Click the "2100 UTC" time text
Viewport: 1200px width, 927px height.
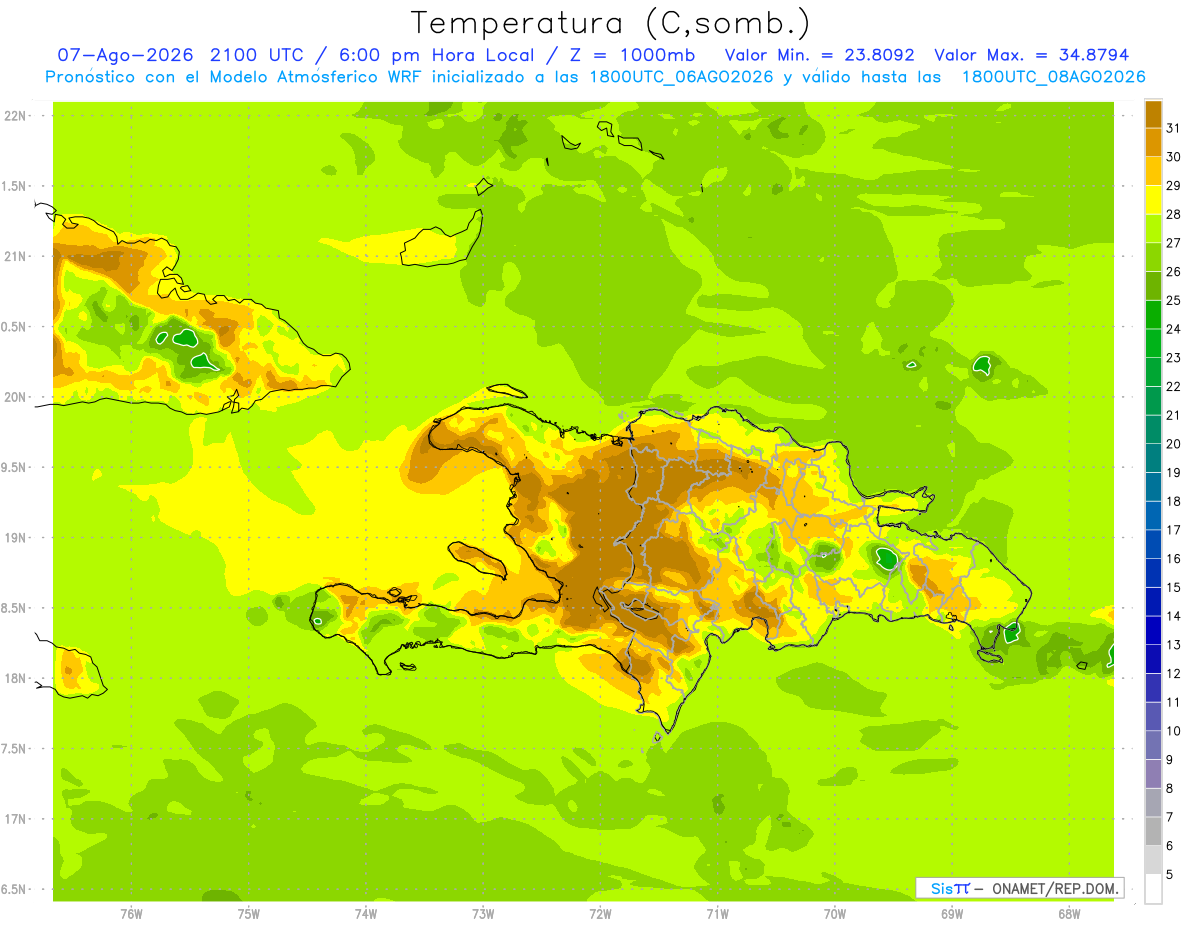point(259,55)
